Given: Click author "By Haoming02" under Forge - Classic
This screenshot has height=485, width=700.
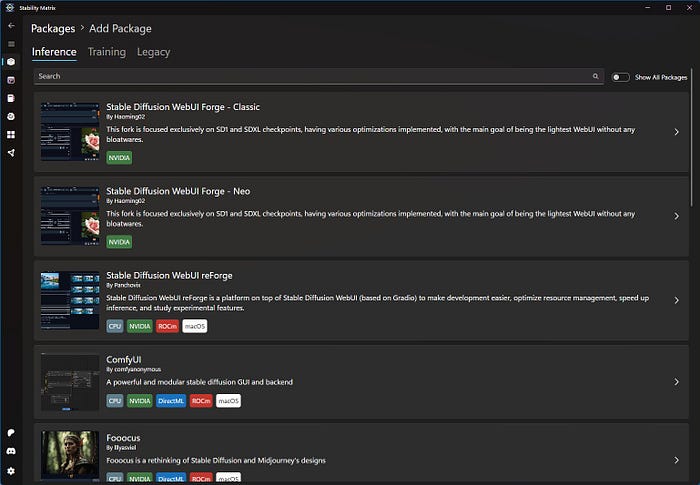Looking at the screenshot, I should tap(125, 117).
